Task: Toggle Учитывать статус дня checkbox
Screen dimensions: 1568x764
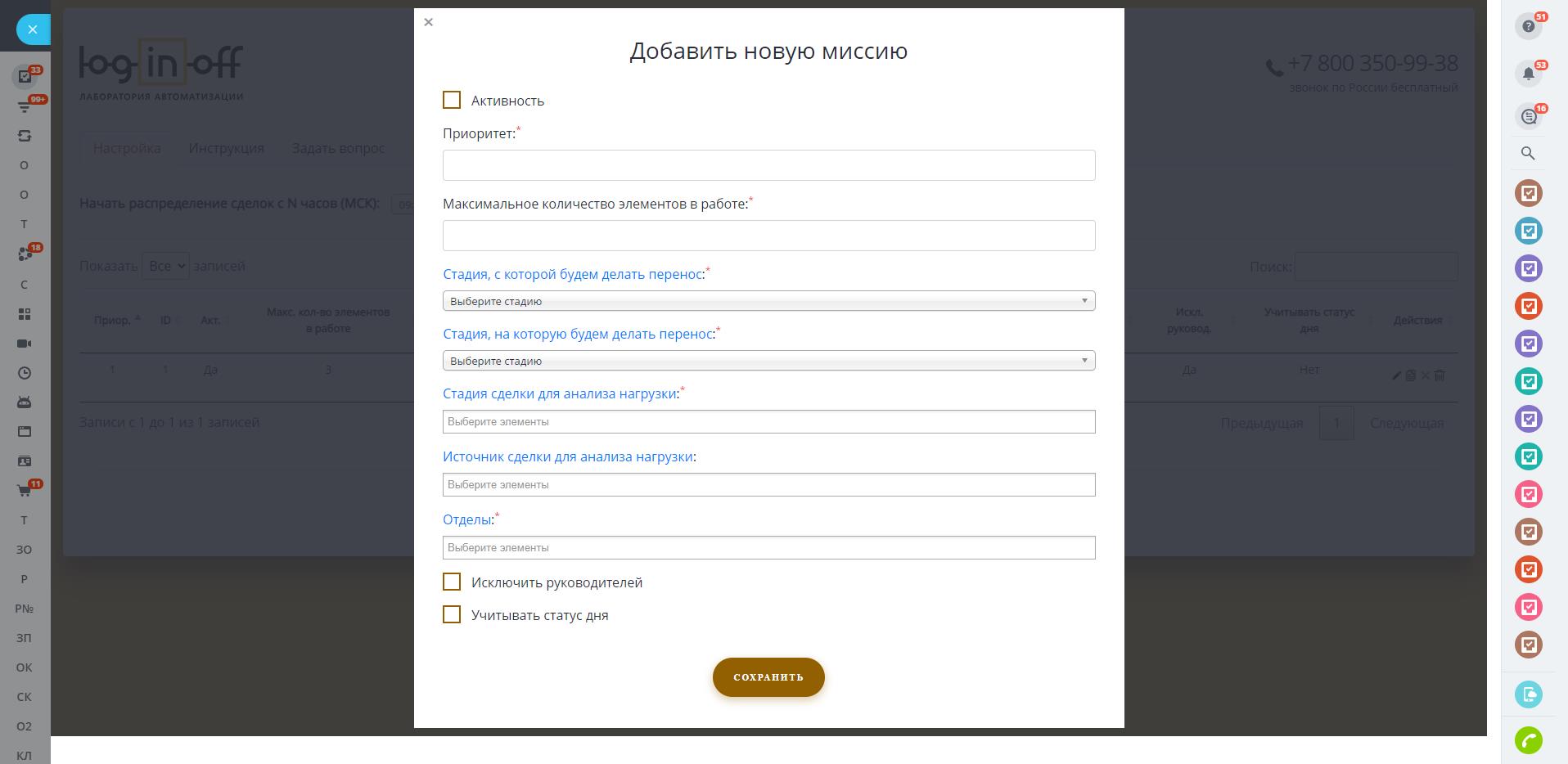Action: coord(452,614)
